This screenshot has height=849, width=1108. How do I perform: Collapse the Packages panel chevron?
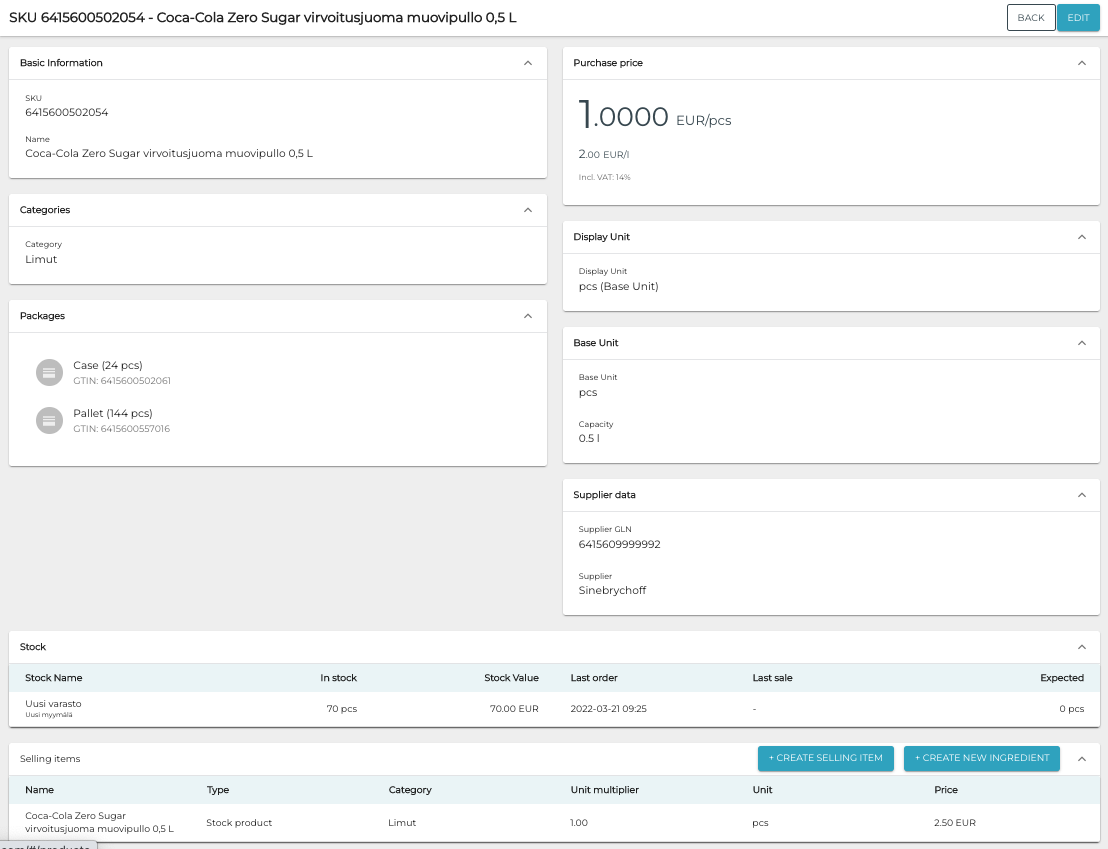tap(528, 316)
